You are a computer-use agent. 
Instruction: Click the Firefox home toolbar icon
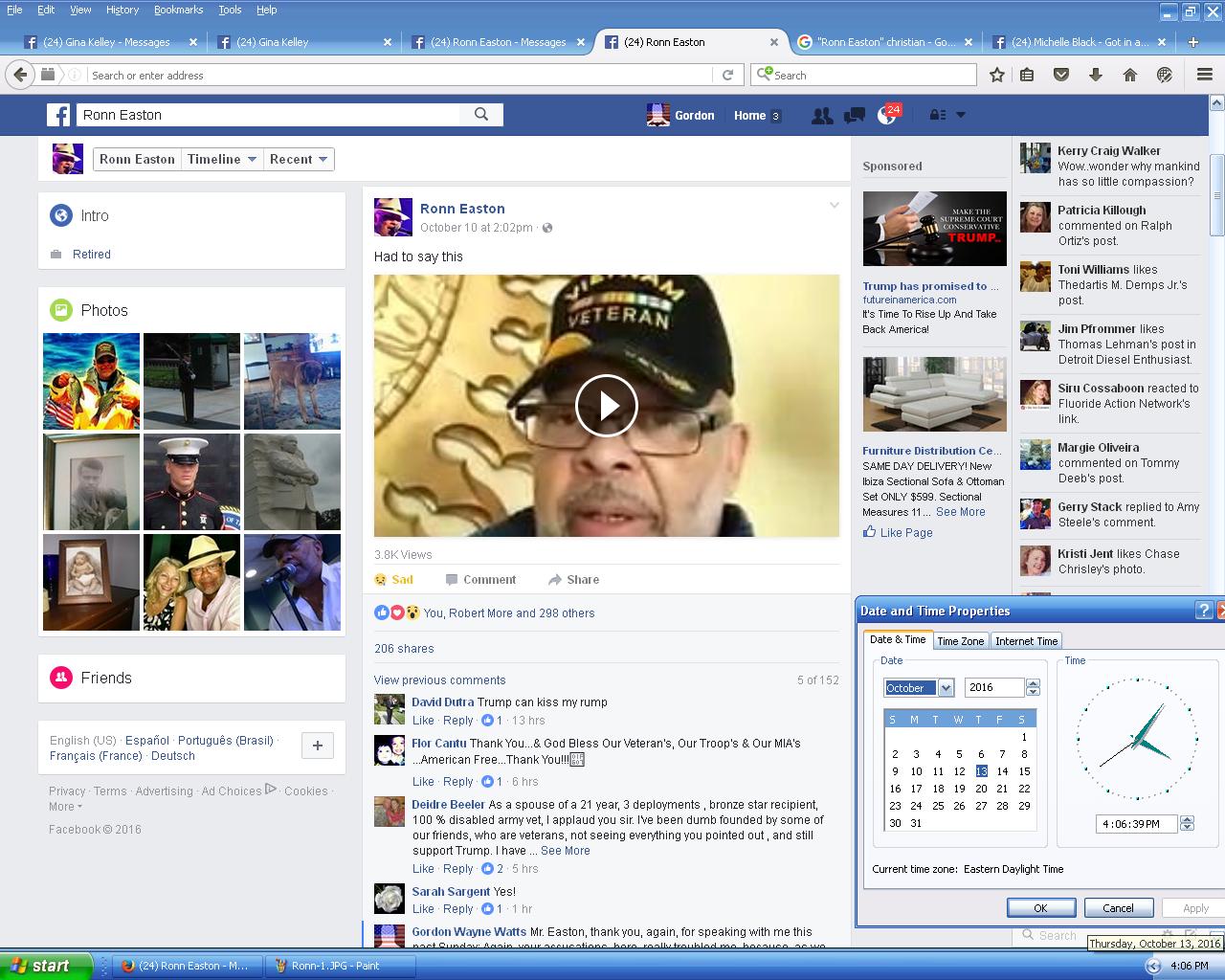click(1129, 75)
